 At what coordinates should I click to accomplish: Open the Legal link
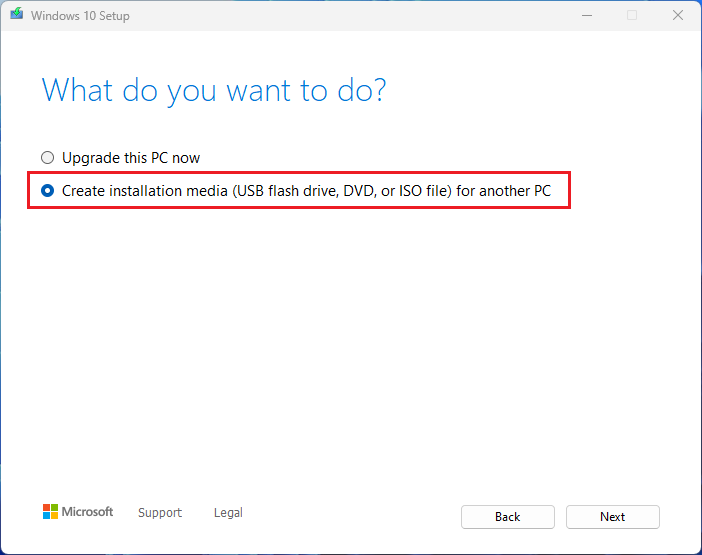[x=228, y=513]
